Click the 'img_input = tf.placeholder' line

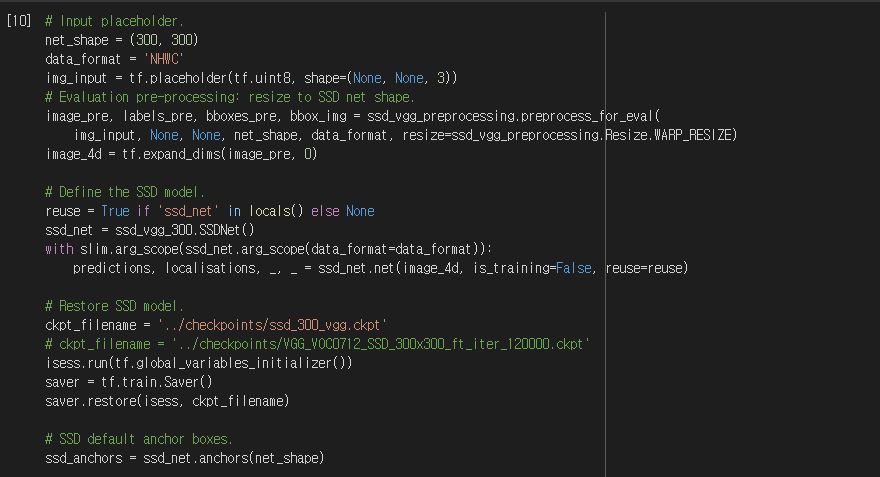click(251, 78)
